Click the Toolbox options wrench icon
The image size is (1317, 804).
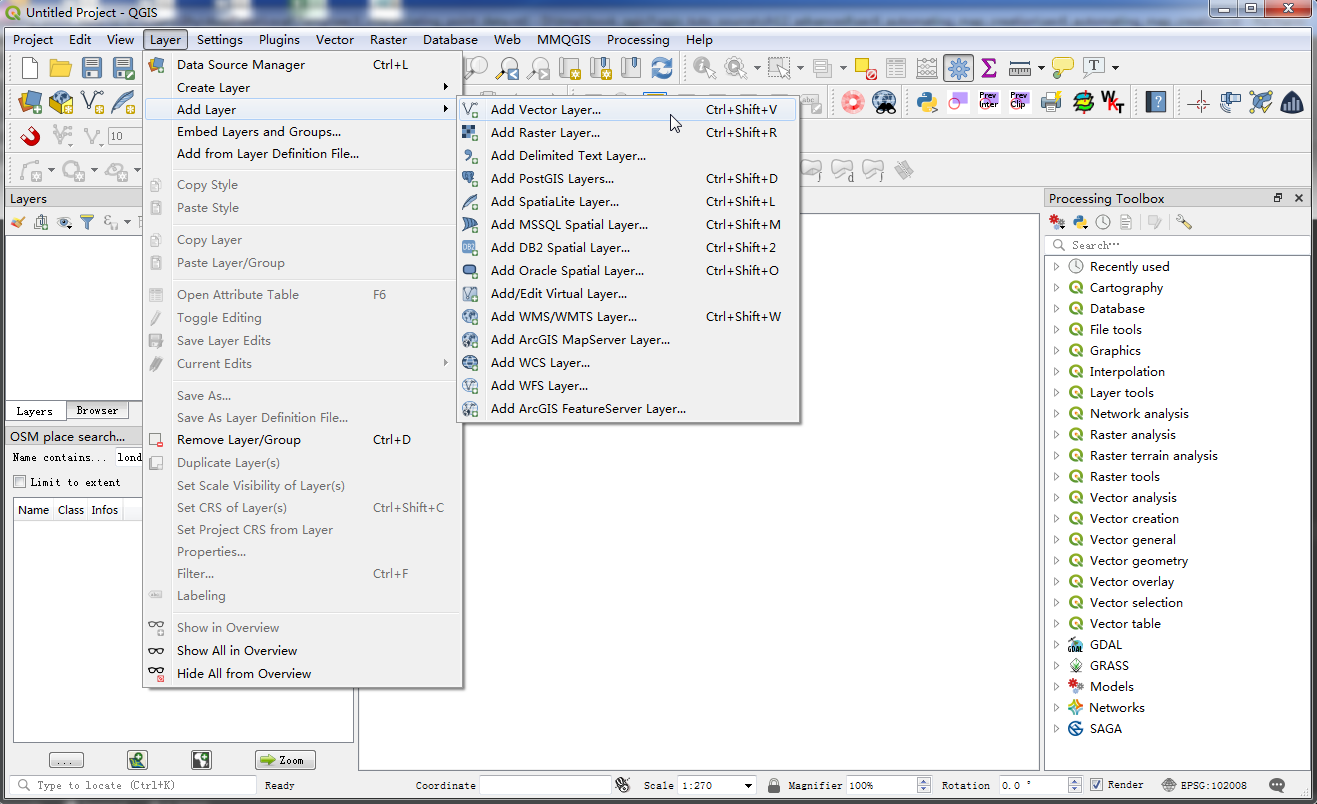point(1184,222)
